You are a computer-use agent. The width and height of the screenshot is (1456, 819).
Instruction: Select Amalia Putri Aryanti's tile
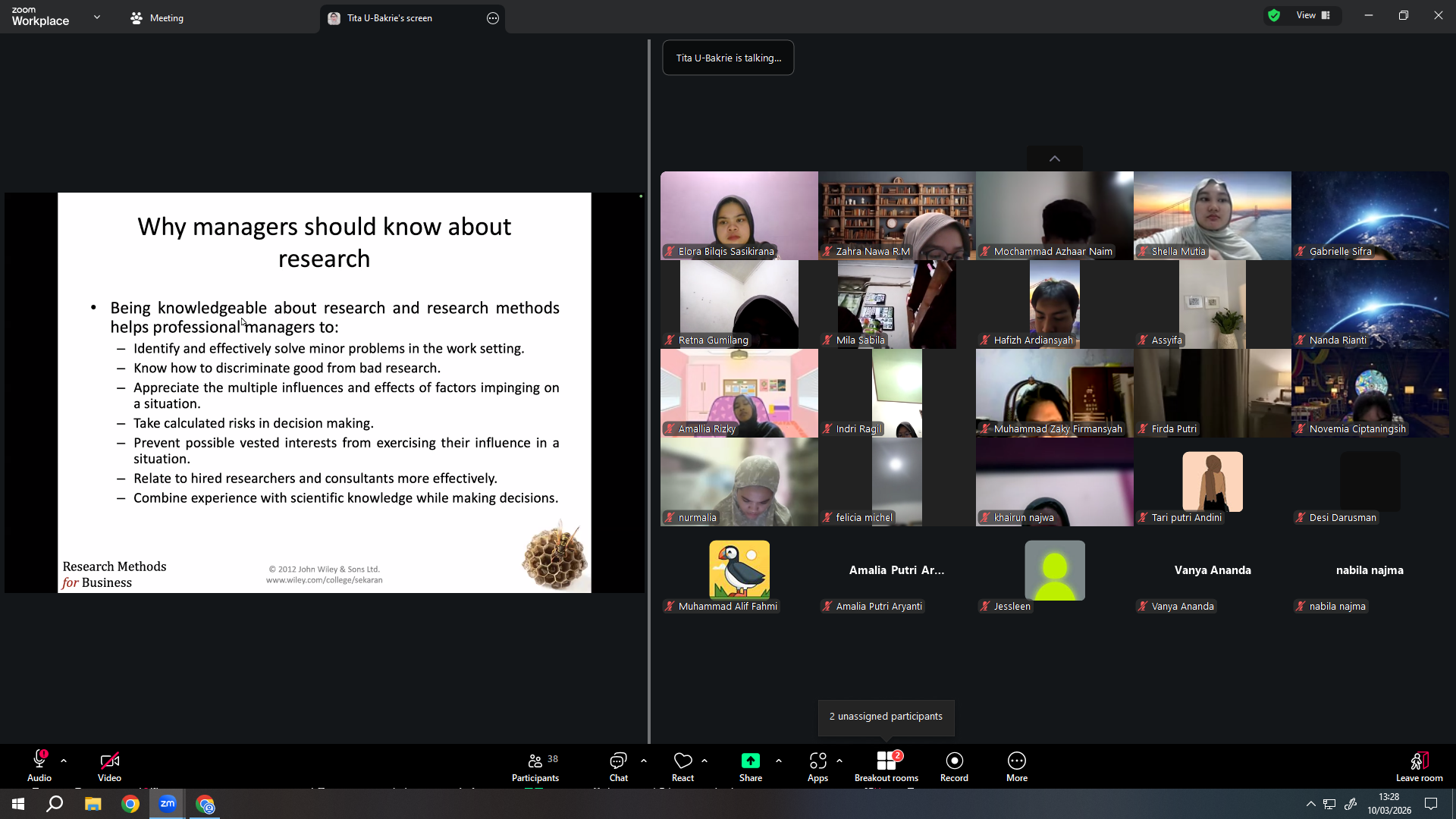pos(897,570)
